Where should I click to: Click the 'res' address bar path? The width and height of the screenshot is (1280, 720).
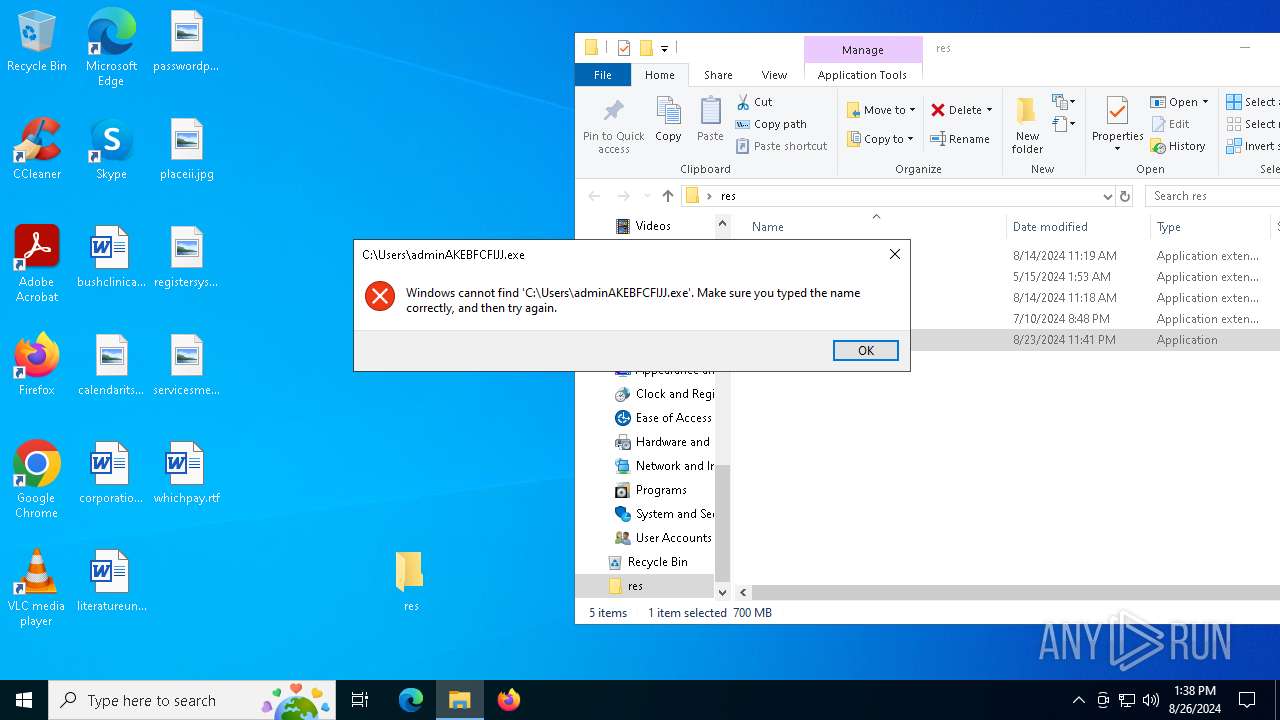(728, 196)
